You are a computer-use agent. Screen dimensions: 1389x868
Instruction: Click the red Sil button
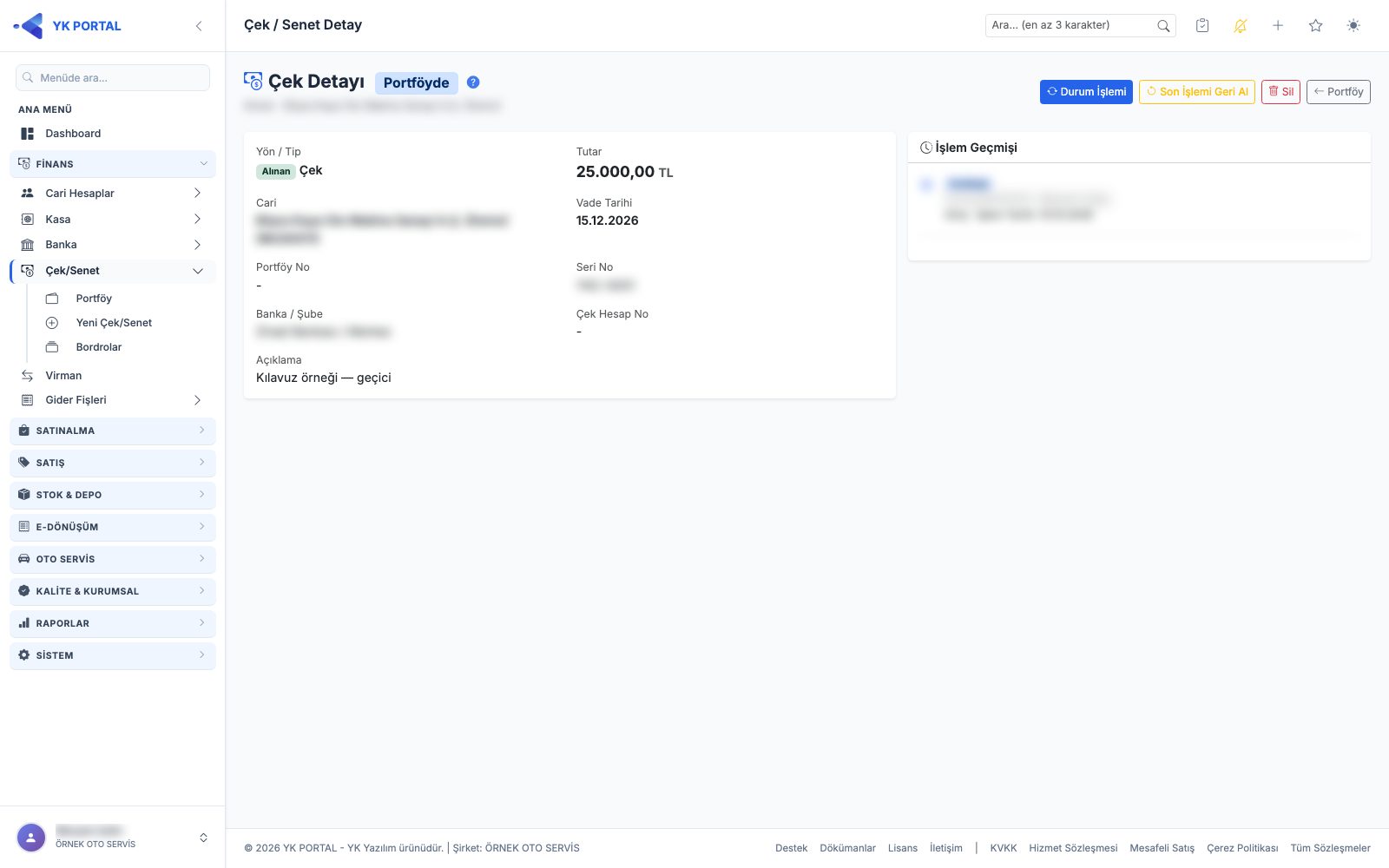[1280, 92]
